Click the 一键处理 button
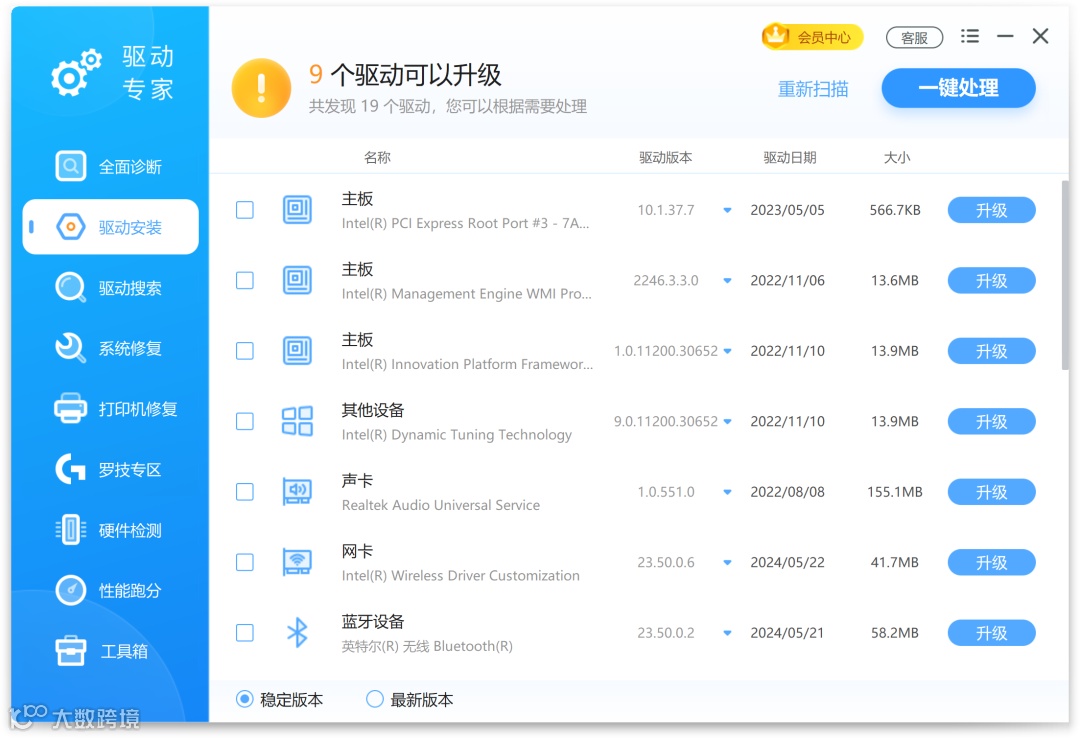The image size is (1080, 738). (x=958, y=88)
